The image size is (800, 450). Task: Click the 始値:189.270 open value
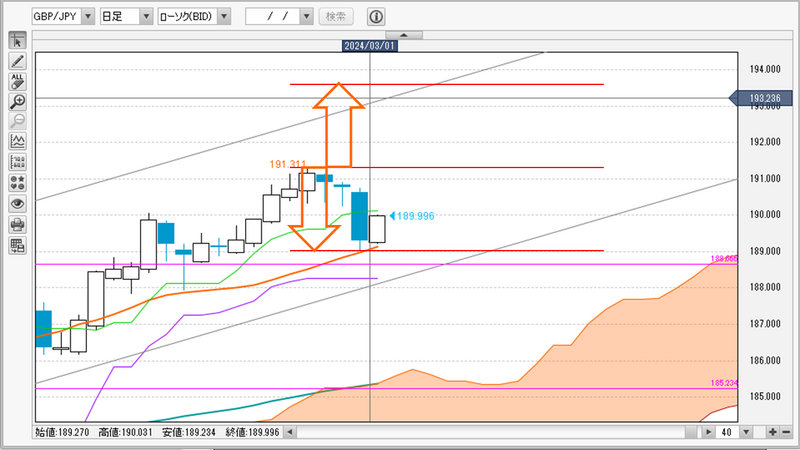62,432
